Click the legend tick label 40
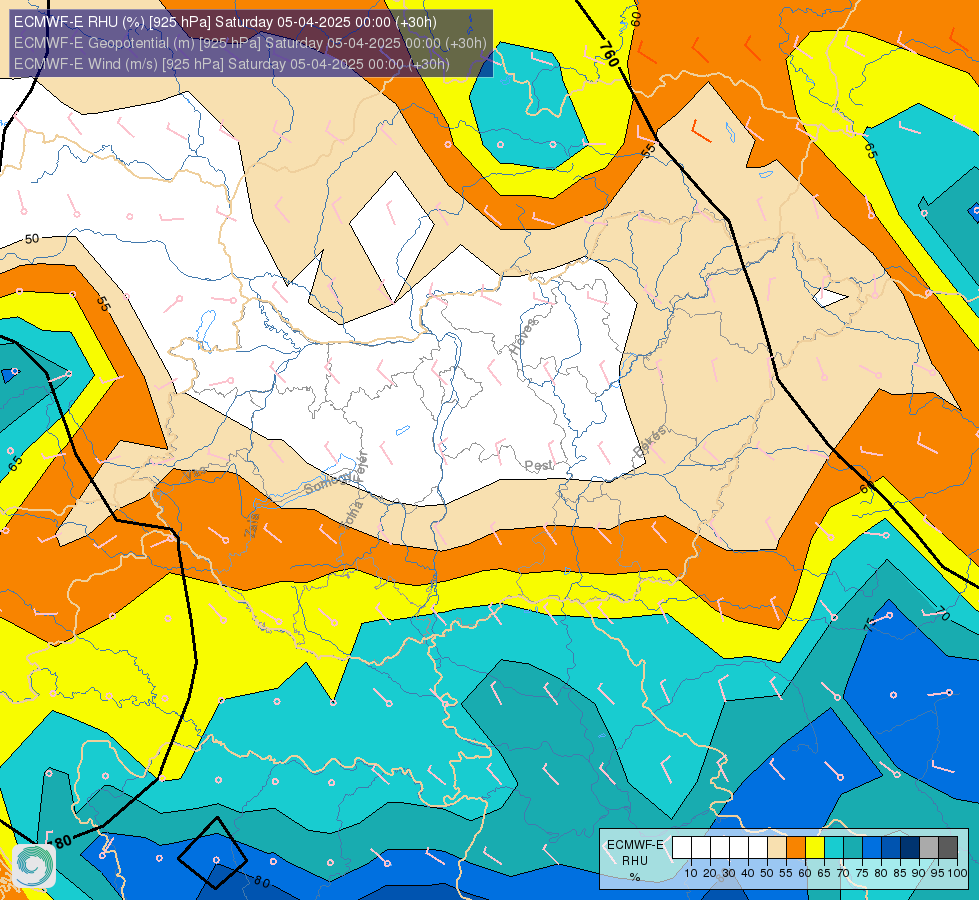The height and width of the screenshot is (900, 979). point(748,873)
